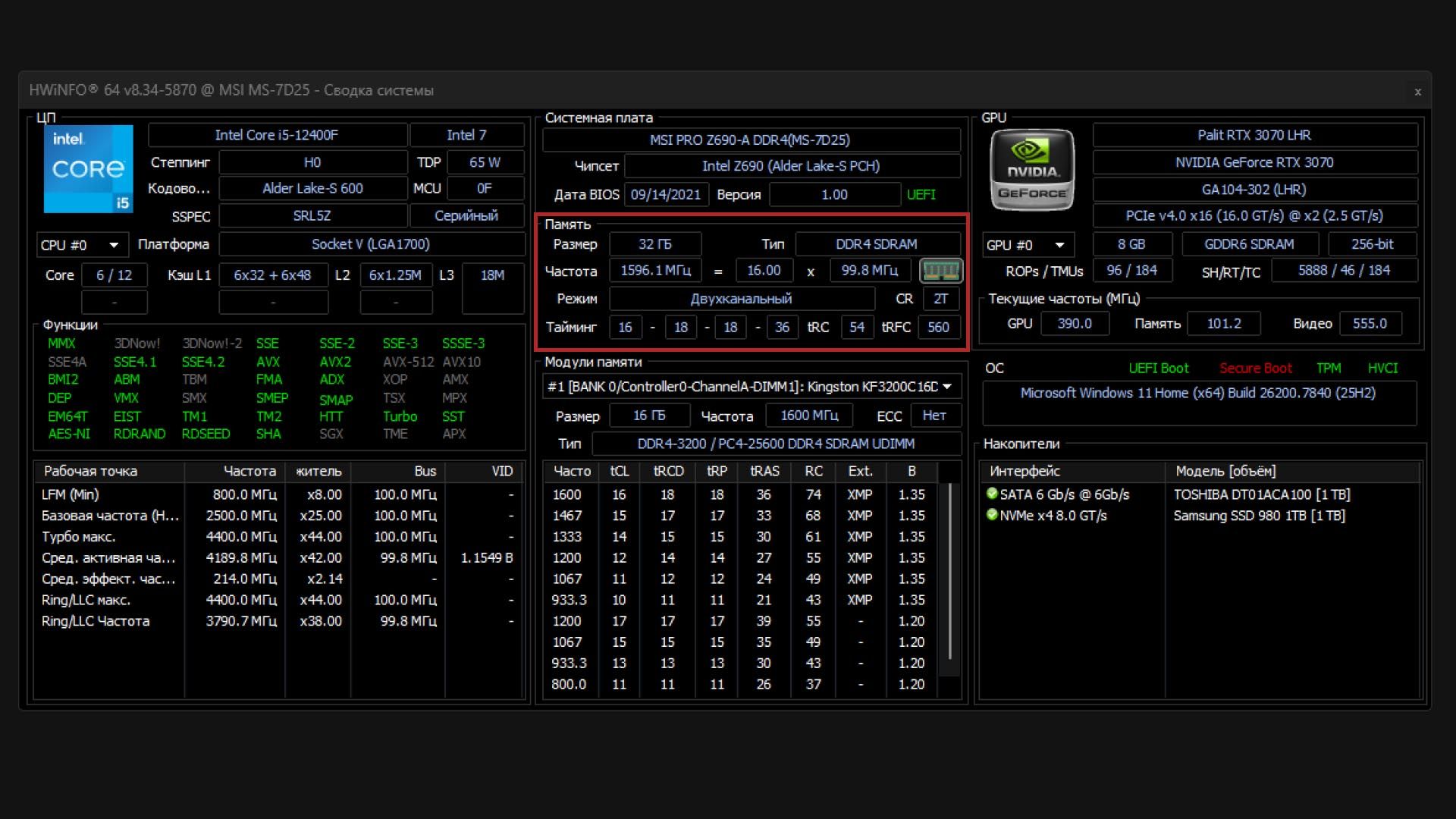Viewport: 1456px width, 819px height.
Task: Click the green memory module icon
Action: [x=940, y=270]
